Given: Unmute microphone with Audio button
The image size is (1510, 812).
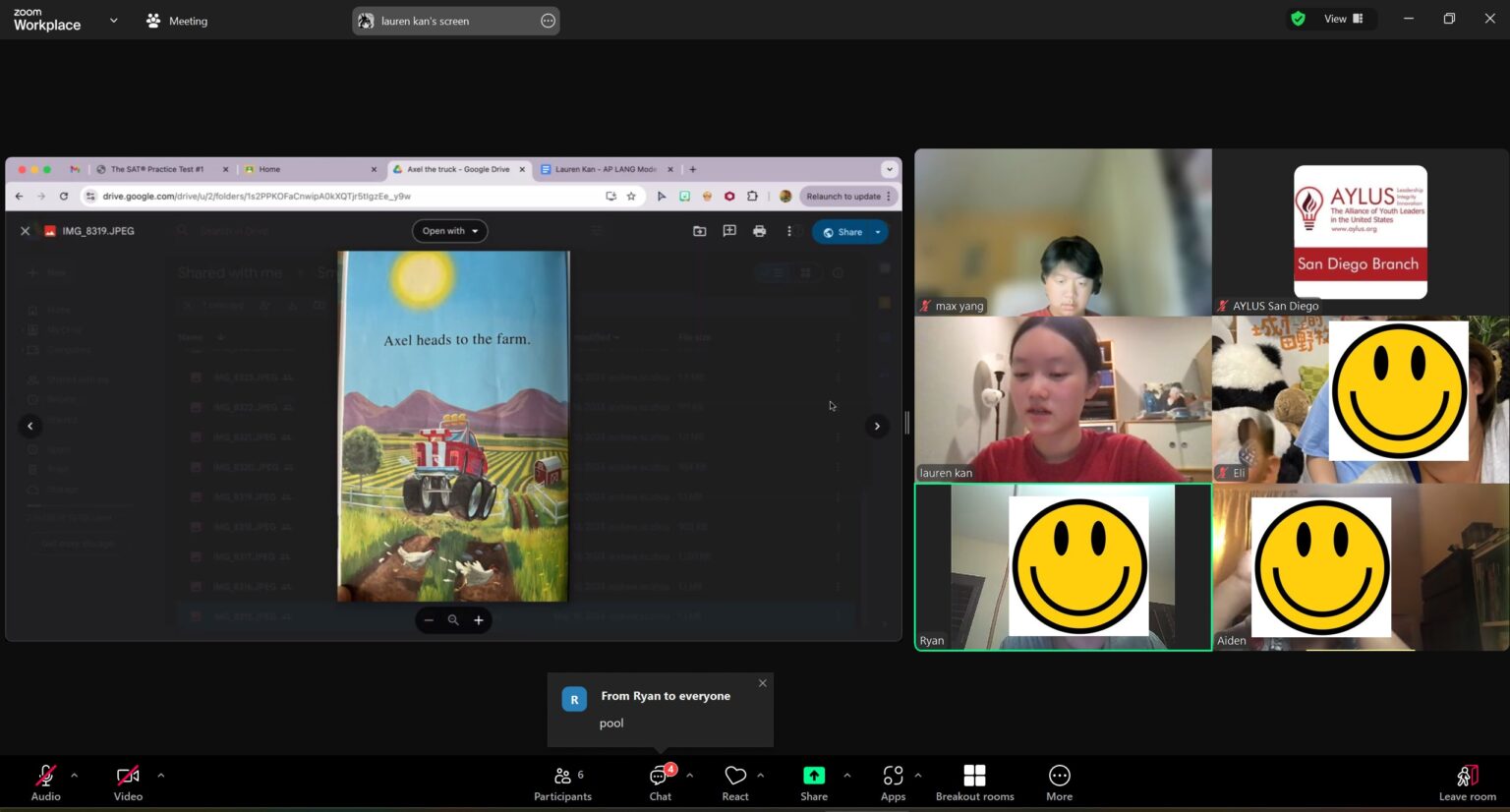Looking at the screenshot, I should coord(45,783).
